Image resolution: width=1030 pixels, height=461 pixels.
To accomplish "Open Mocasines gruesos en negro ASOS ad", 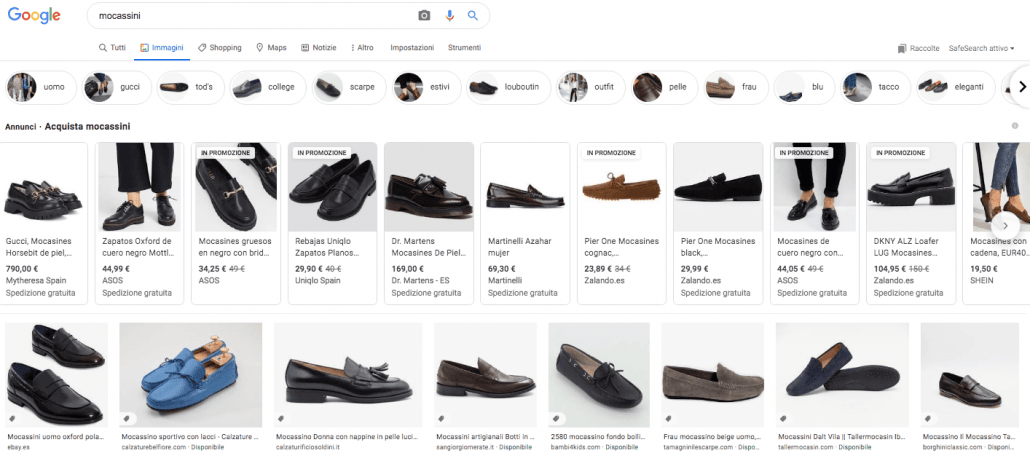I will point(236,223).
